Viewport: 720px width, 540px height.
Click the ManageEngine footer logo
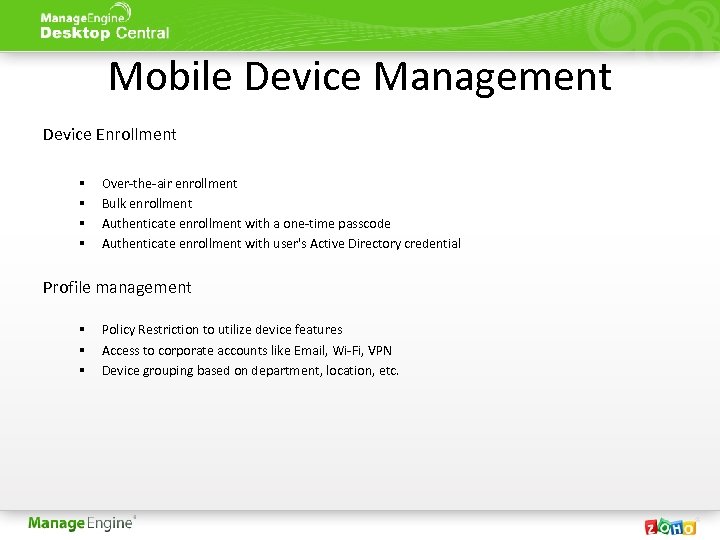(x=82, y=523)
